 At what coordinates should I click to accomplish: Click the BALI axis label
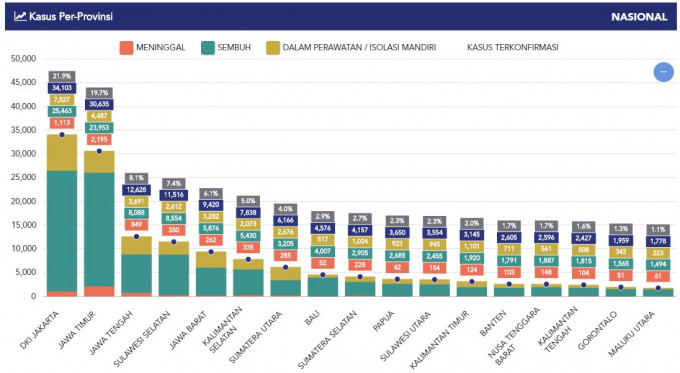point(312,319)
